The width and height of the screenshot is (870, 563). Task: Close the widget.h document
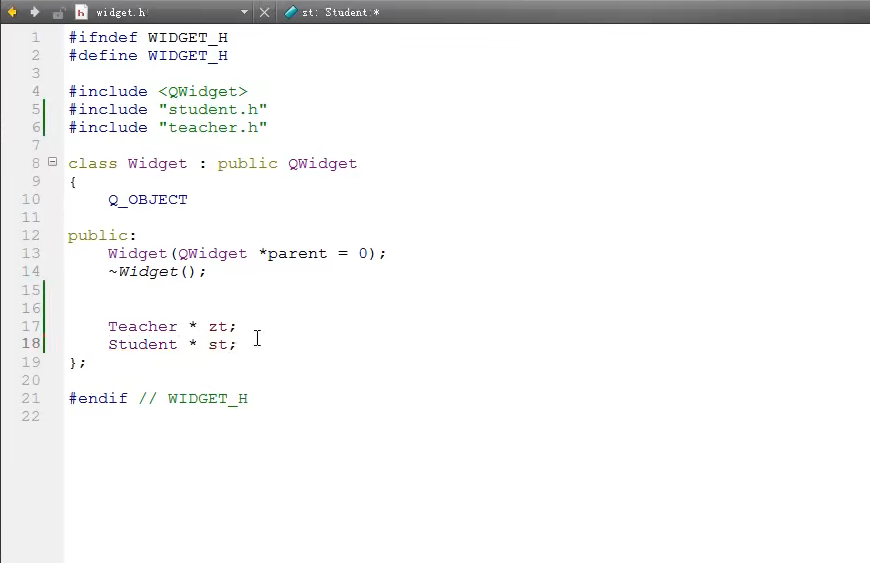click(265, 12)
